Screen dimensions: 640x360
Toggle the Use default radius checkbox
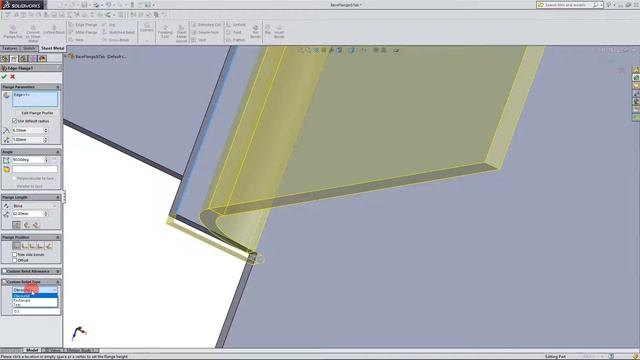pyautogui.click(x=15, y=121)
